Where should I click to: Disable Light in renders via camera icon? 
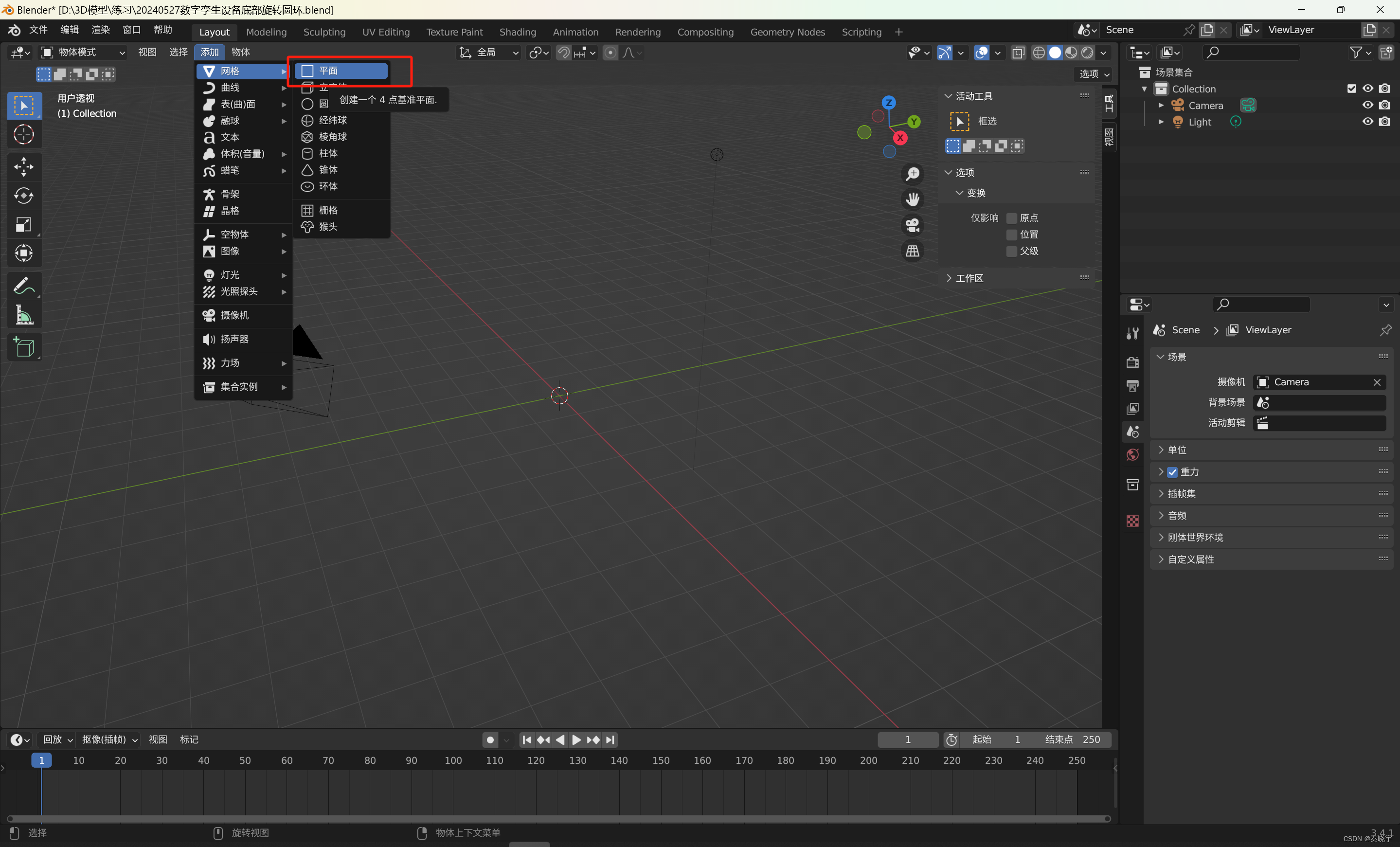pos(1384,122)
